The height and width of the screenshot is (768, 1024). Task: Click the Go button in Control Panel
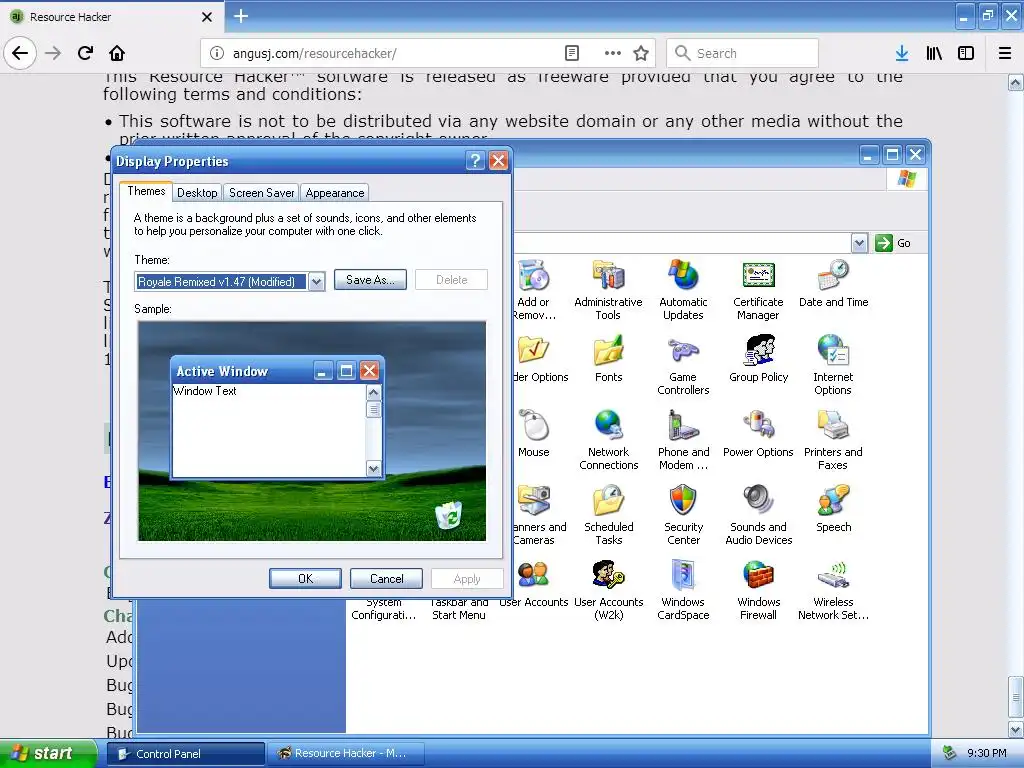pos(893,243)
